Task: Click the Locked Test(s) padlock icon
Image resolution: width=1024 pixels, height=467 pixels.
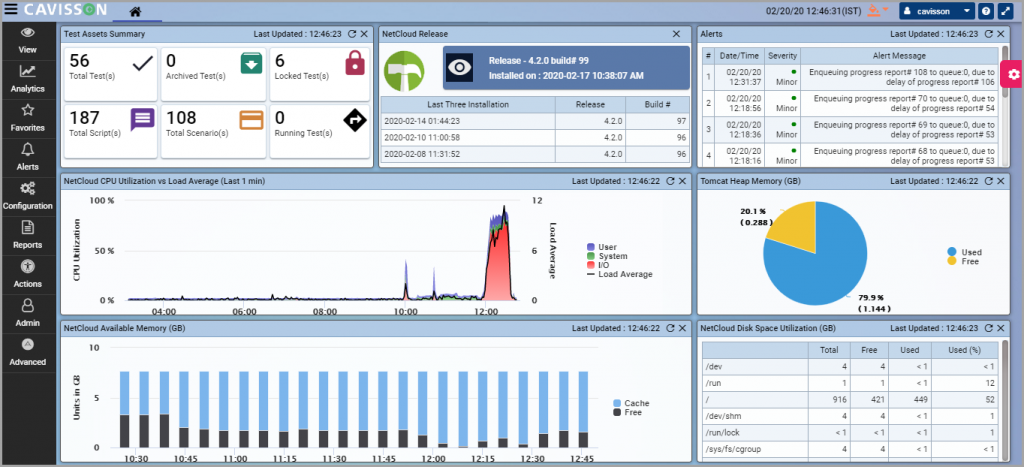Action: [x=354, y=63]
